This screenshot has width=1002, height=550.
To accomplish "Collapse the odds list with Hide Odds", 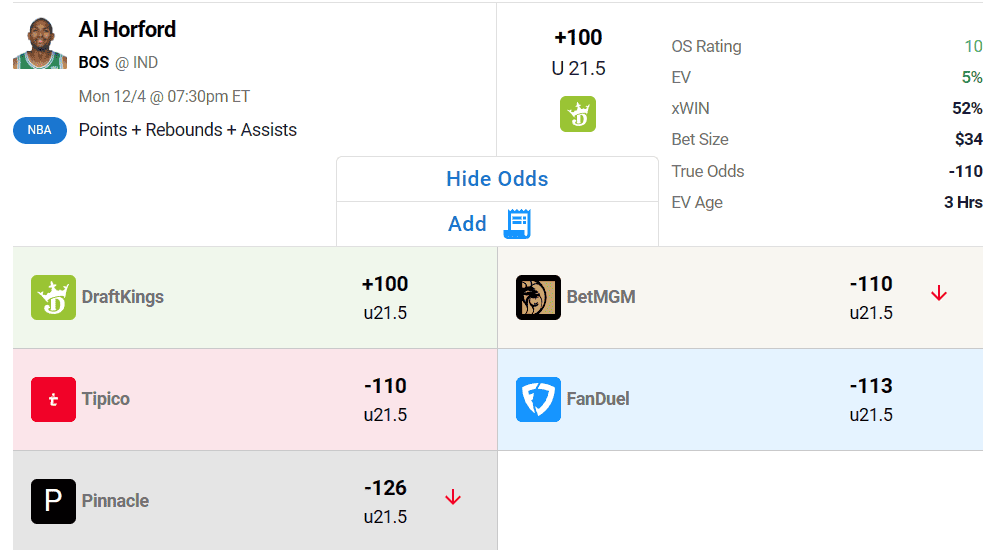I will (x=497, y=179).
